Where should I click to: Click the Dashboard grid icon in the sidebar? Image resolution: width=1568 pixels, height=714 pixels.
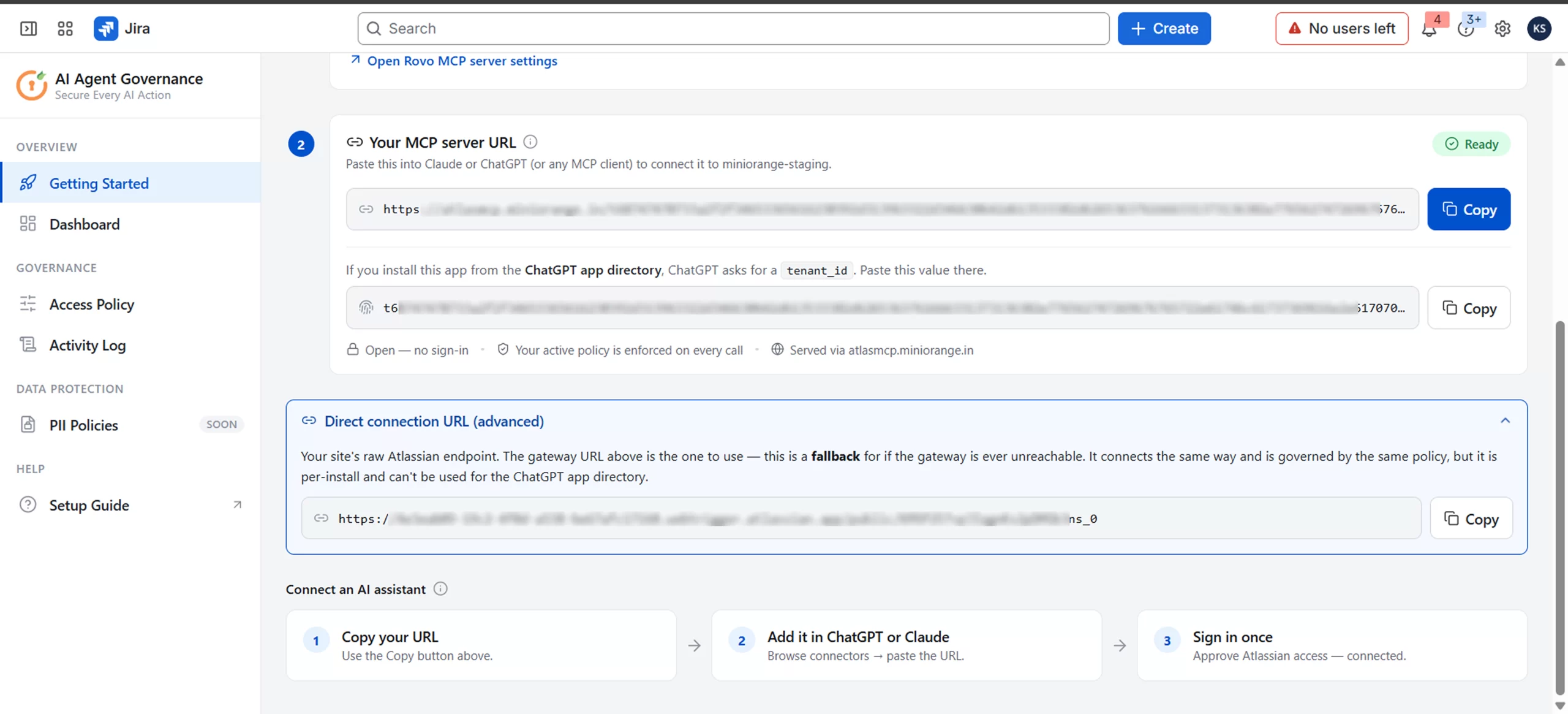click(28, 224)
